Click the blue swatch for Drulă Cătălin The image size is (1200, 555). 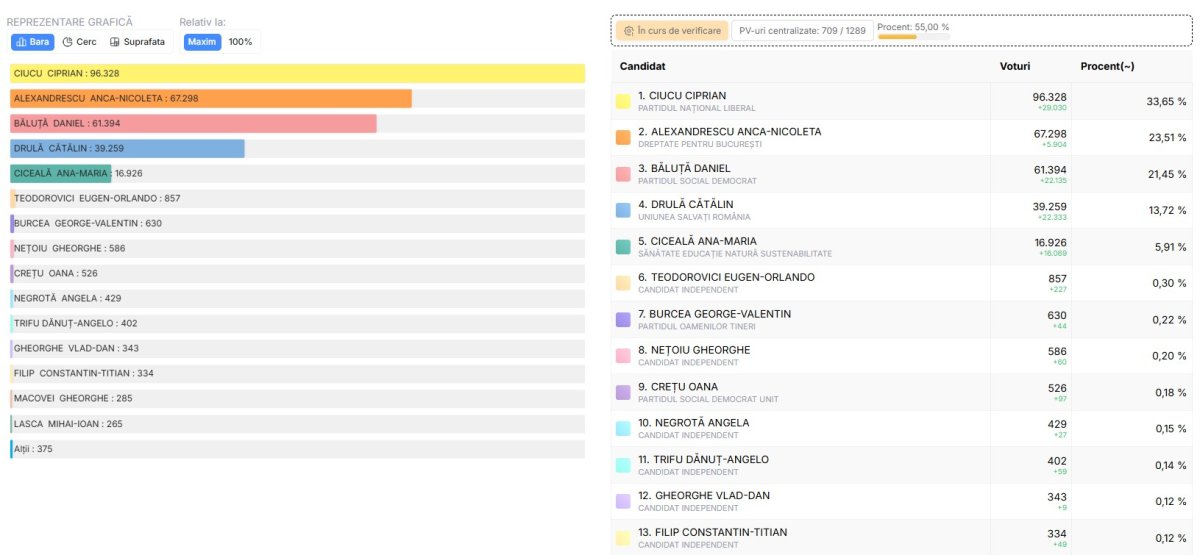(623, 210)
